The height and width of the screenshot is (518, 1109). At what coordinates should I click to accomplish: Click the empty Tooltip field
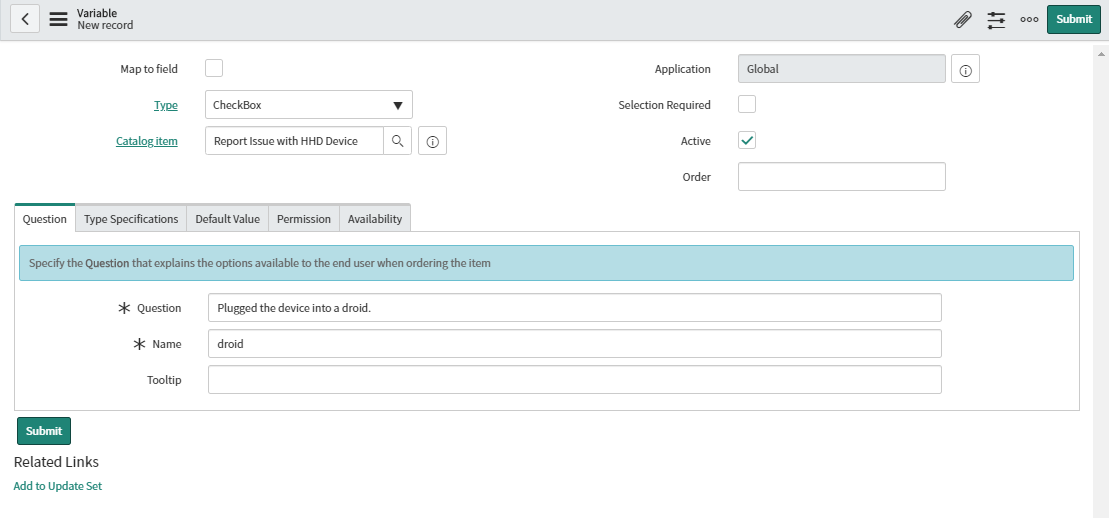(x=574, y=379)
